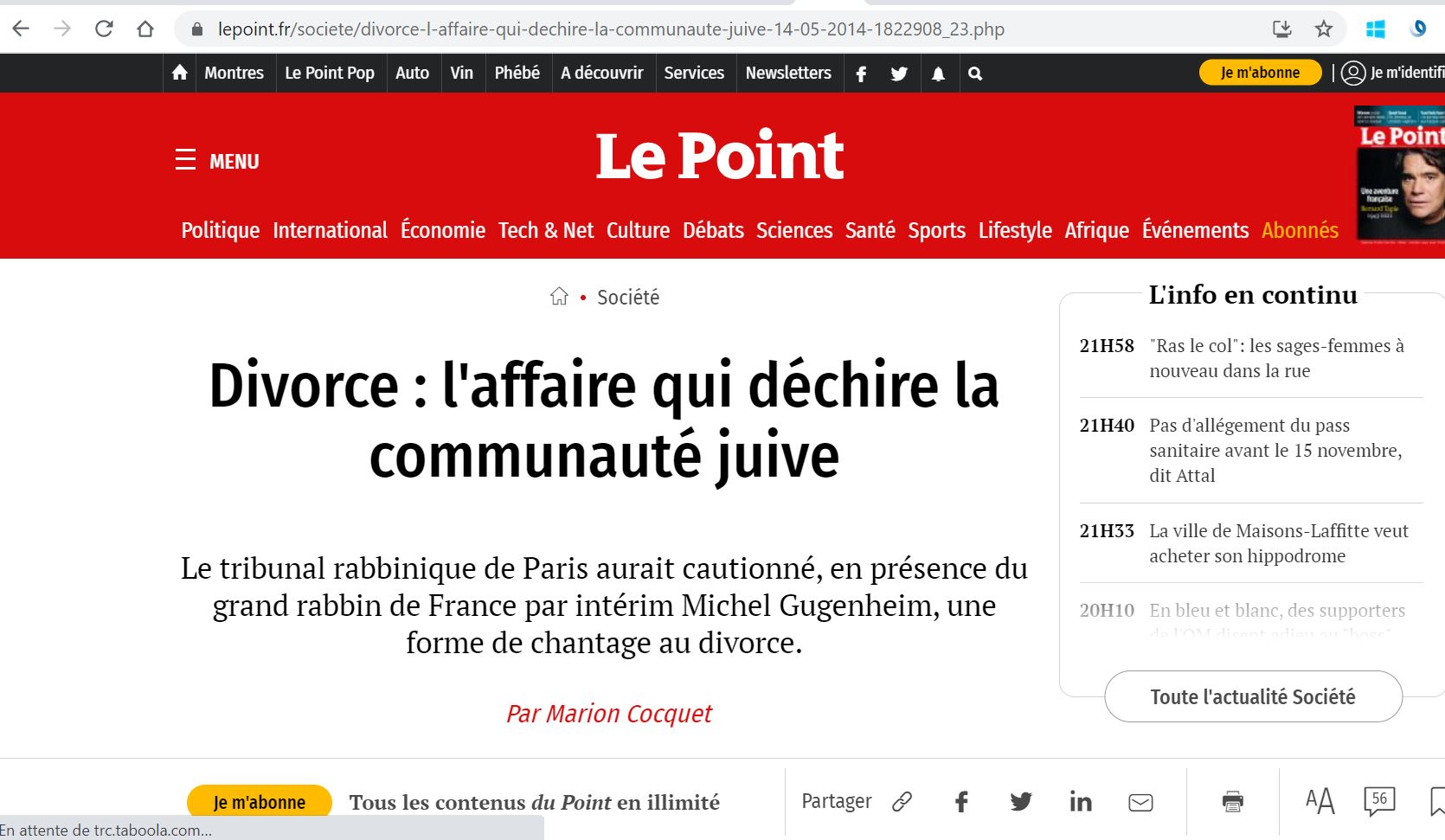
Task: Share article by email envelope icon
Action: [x=1140, y=803]
